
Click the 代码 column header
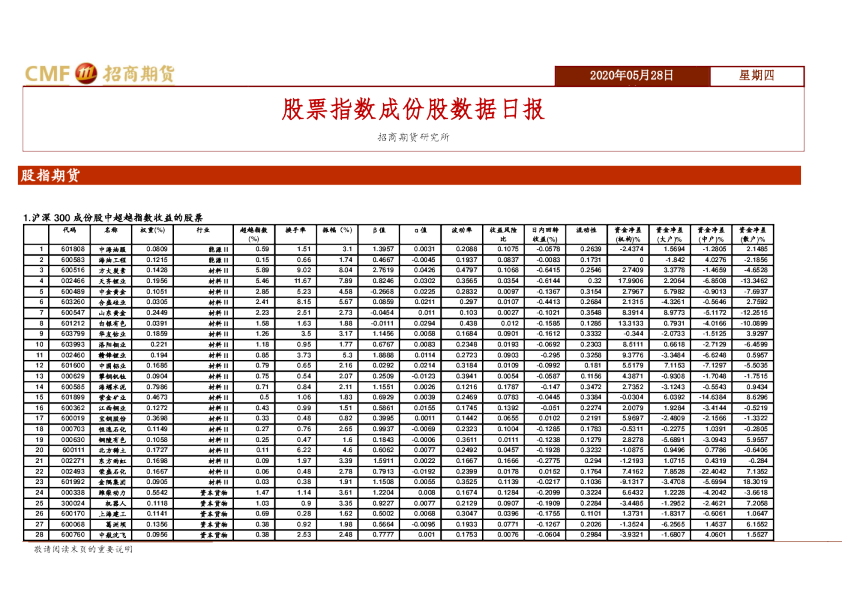[x=72, y=228]
